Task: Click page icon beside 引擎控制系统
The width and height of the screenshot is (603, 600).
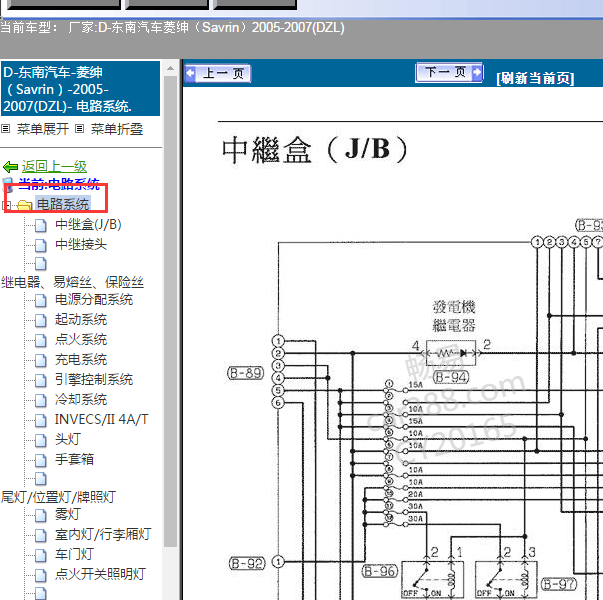Action: click(x=41, y=380)
